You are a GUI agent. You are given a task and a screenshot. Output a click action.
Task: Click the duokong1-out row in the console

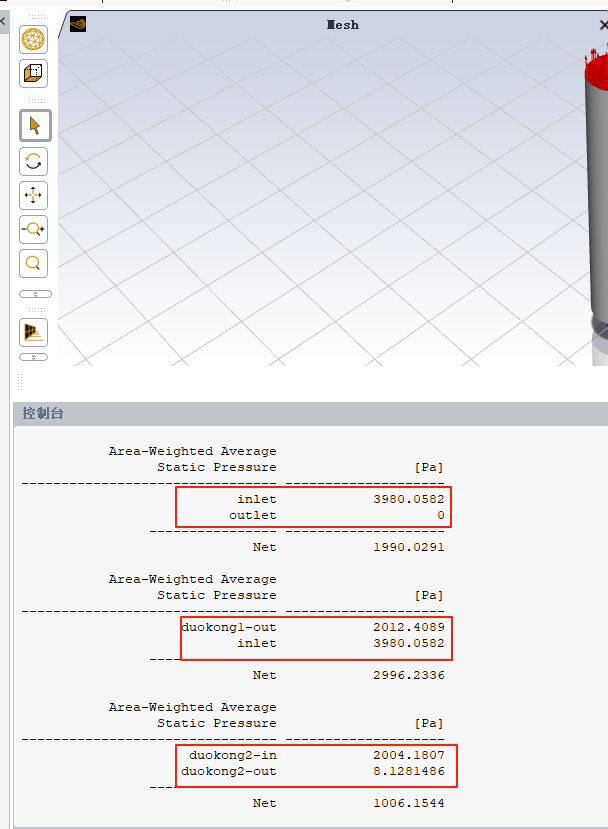(229, 627)
